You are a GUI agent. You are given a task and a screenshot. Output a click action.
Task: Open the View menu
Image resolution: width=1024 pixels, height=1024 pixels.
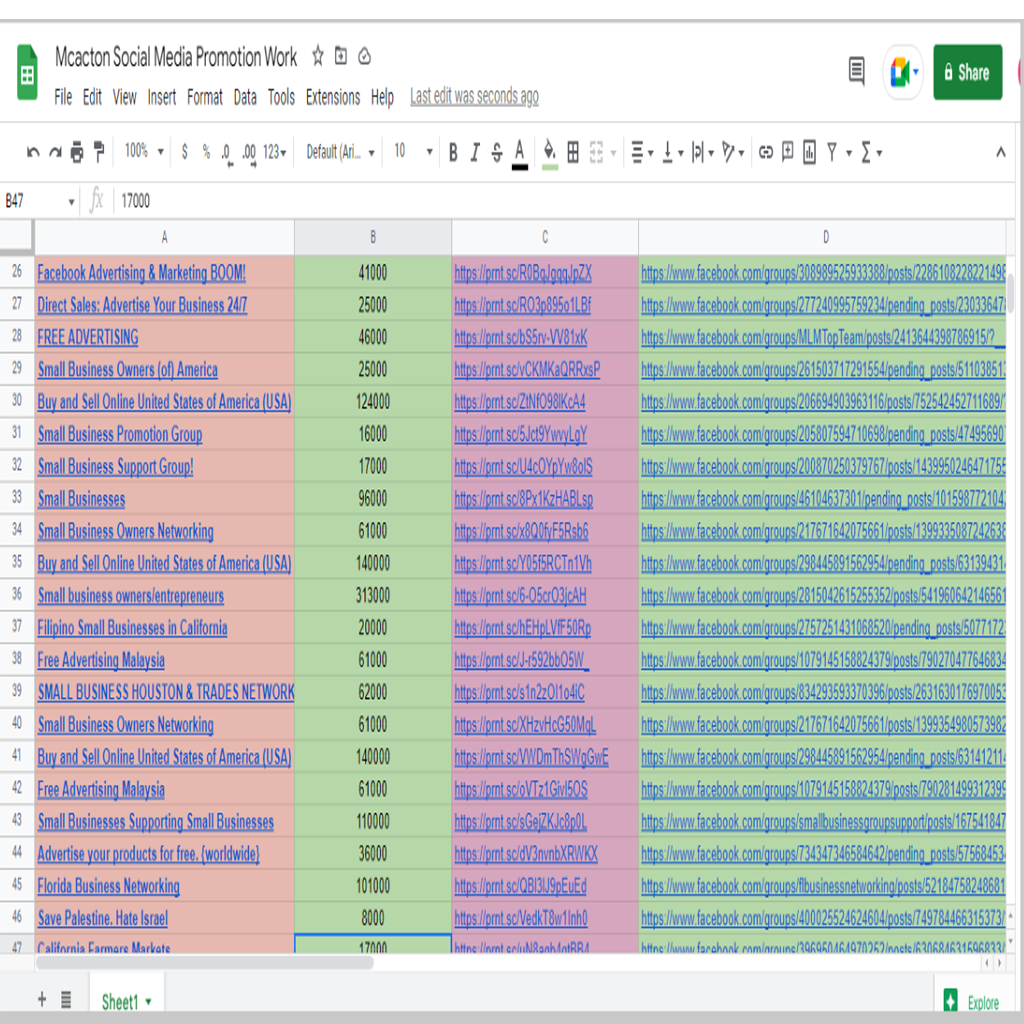point(125,97)
